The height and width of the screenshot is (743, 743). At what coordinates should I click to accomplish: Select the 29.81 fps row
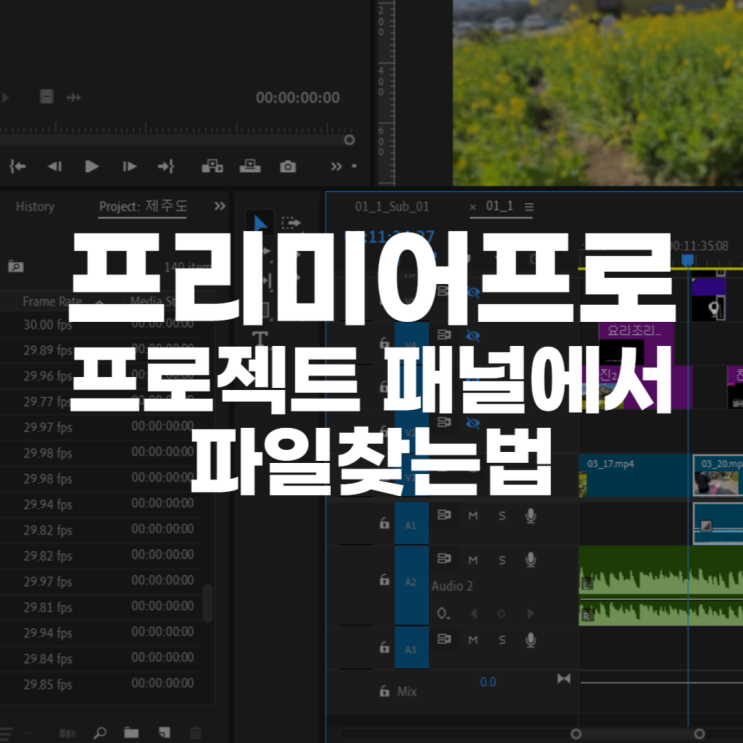pos(101,607)
